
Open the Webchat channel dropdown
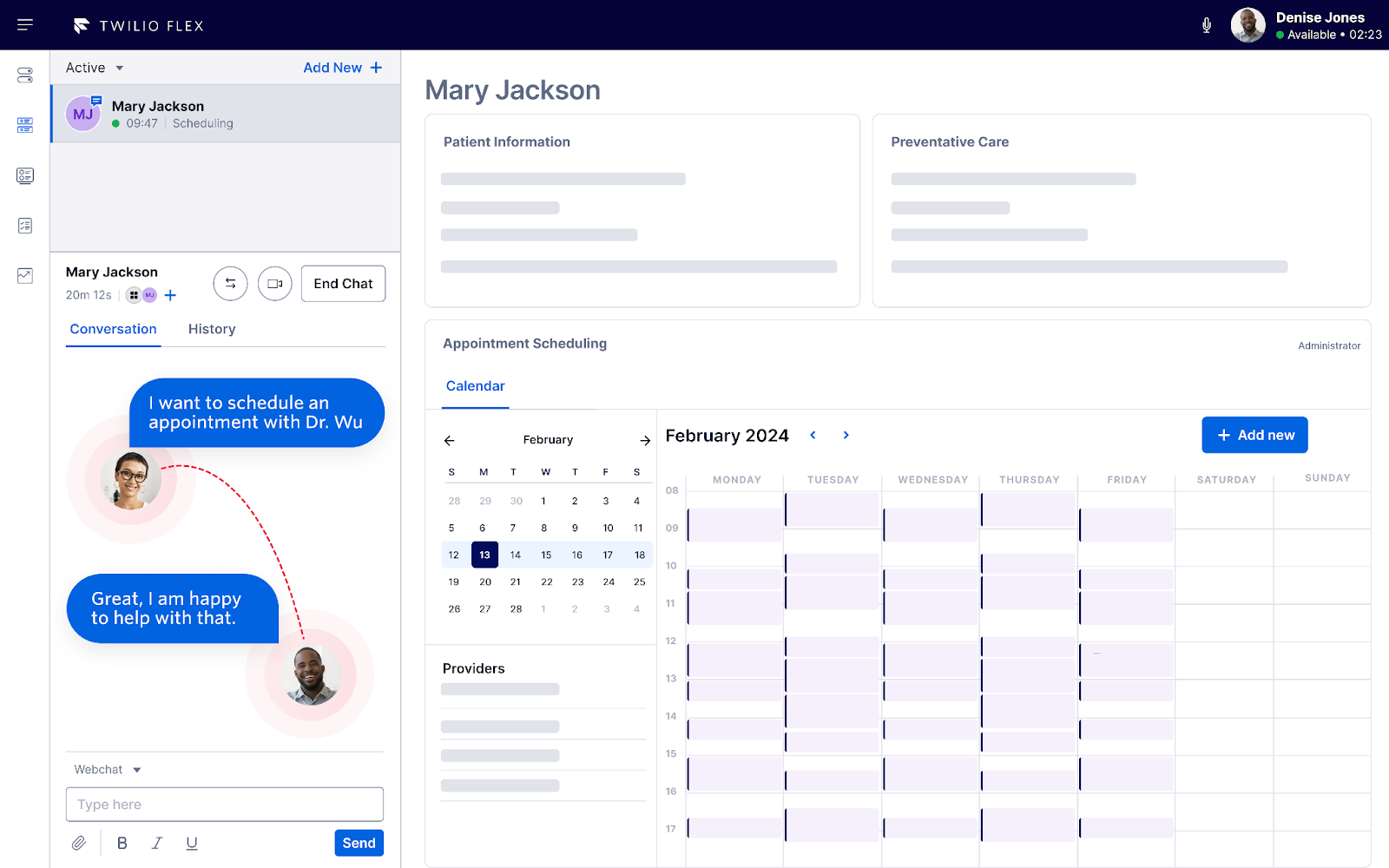coord(108,770)
